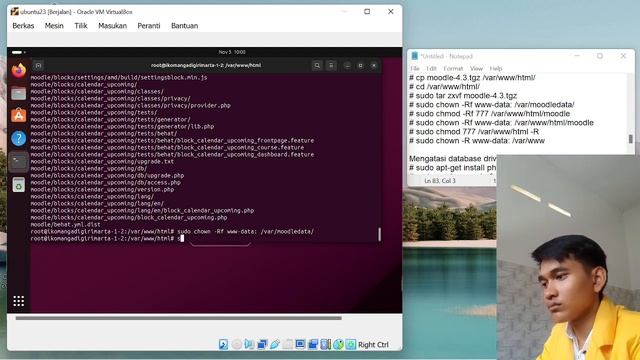Click 'moodle/blocks/calendar_upcoming/upgrade.txt' in terminal
This screenshot has height=360, width=640.
pos(102,162)
